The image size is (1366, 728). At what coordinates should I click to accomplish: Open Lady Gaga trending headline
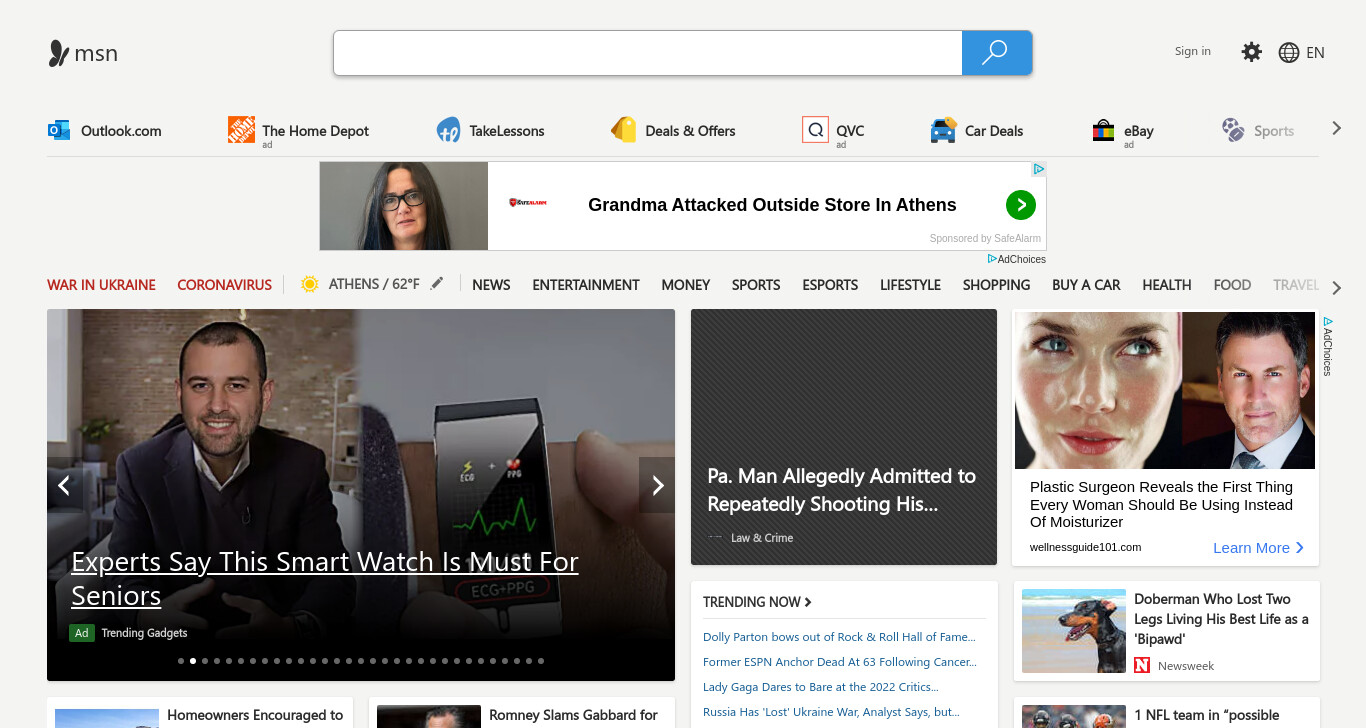[x=821, y=687]
